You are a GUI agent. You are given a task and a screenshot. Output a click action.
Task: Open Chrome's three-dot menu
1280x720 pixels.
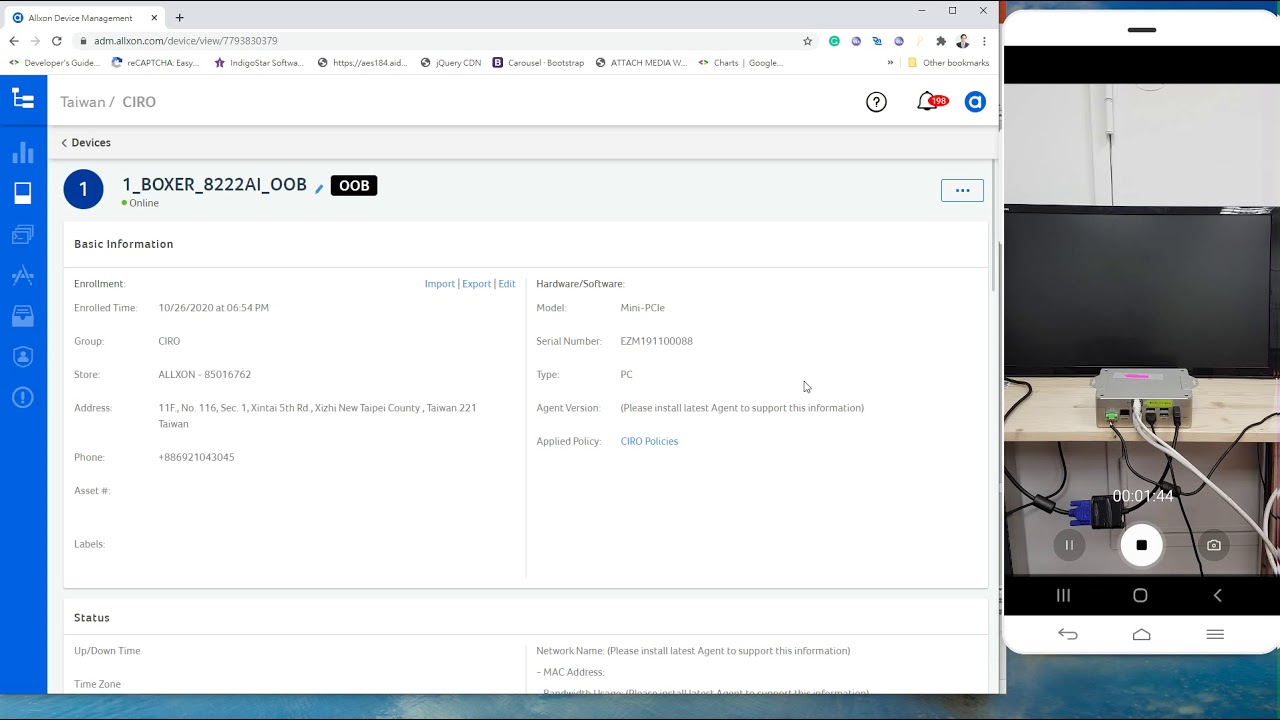[985, 41]
